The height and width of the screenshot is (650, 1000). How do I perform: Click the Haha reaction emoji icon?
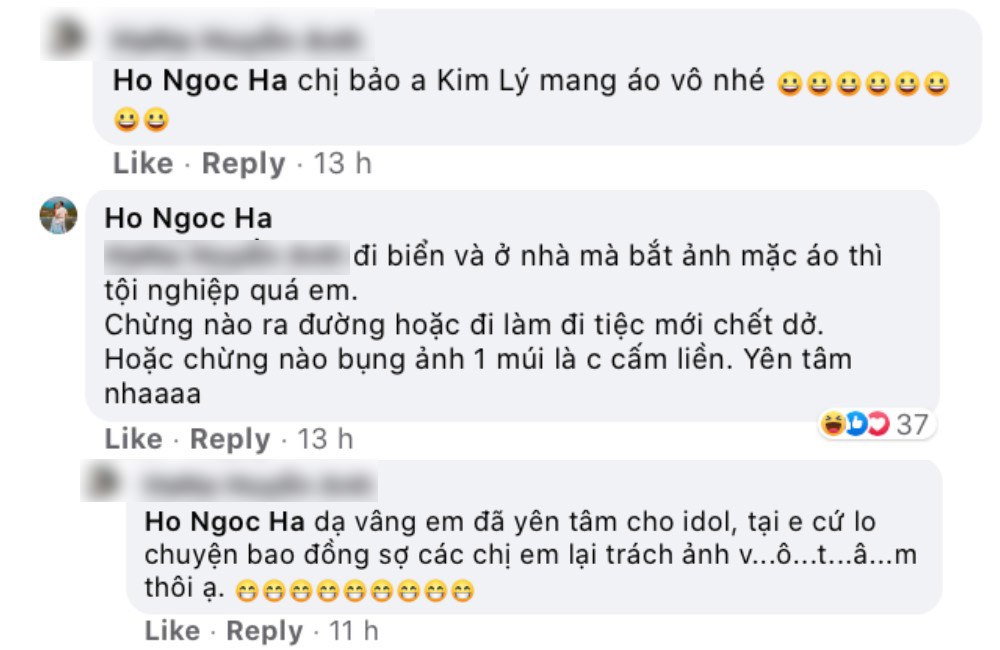pos(833,425)
